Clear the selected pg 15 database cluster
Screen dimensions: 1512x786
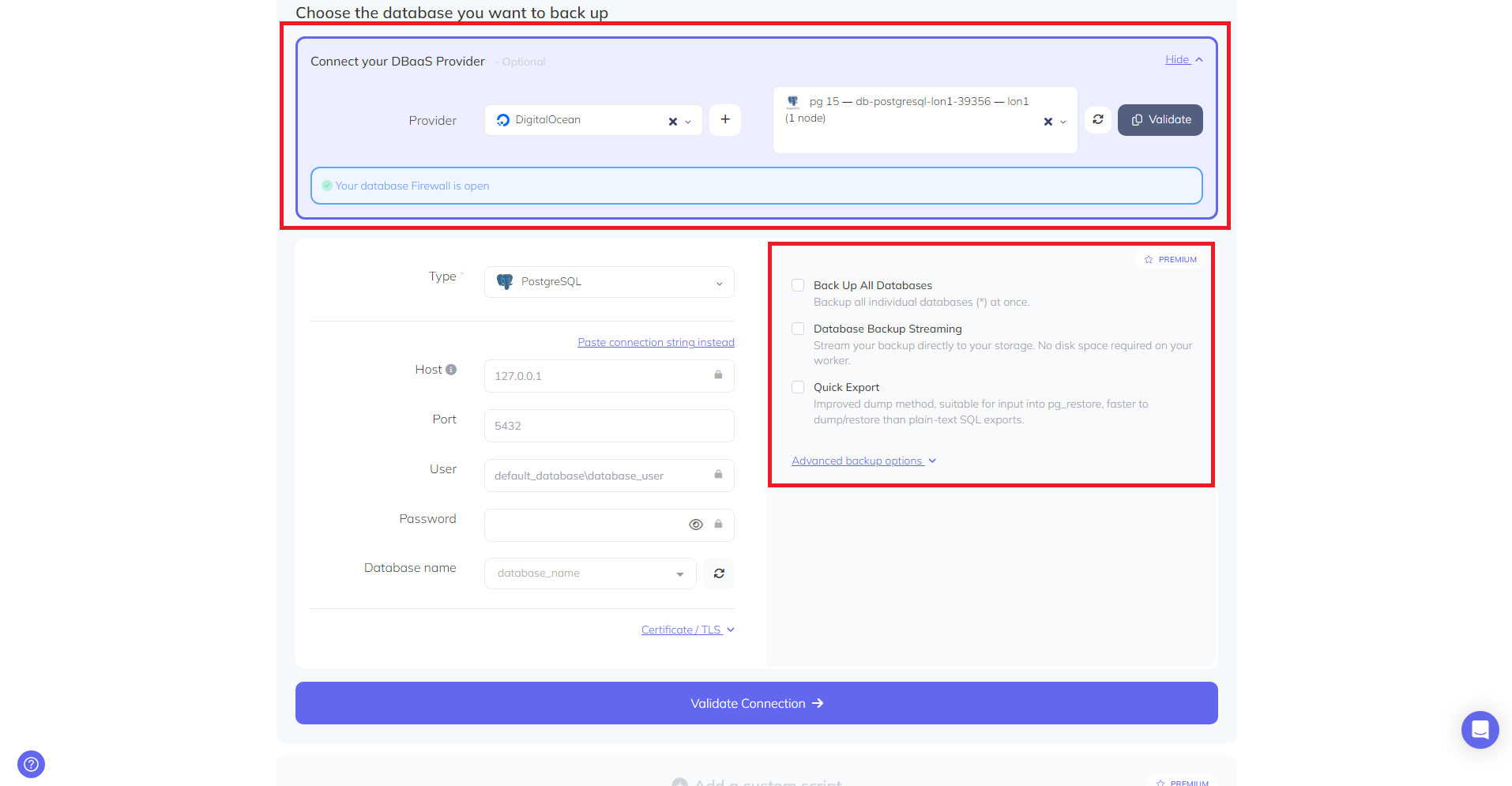tap(1047, 122)
